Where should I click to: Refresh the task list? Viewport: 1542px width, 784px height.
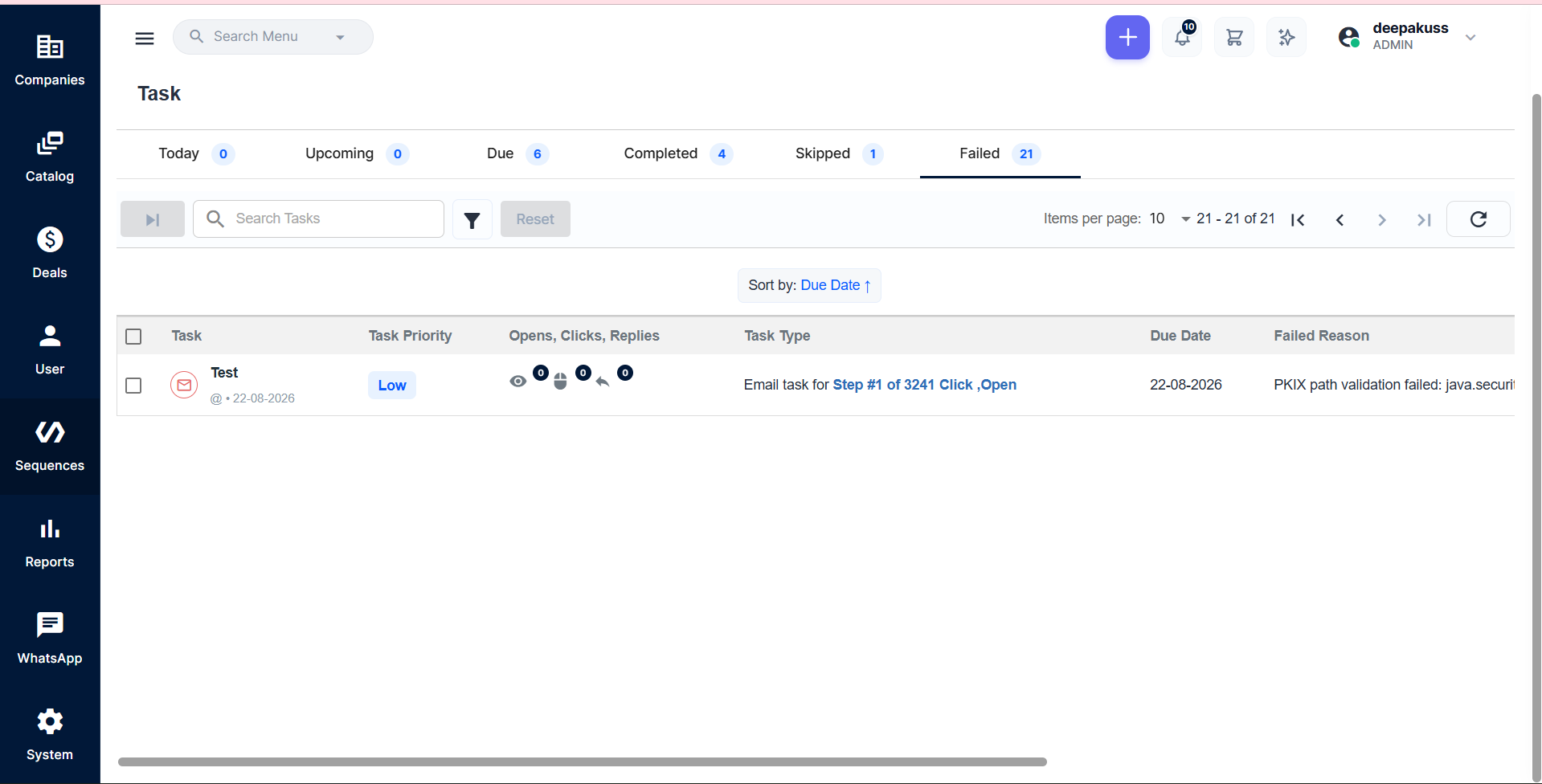[1479, 219]
